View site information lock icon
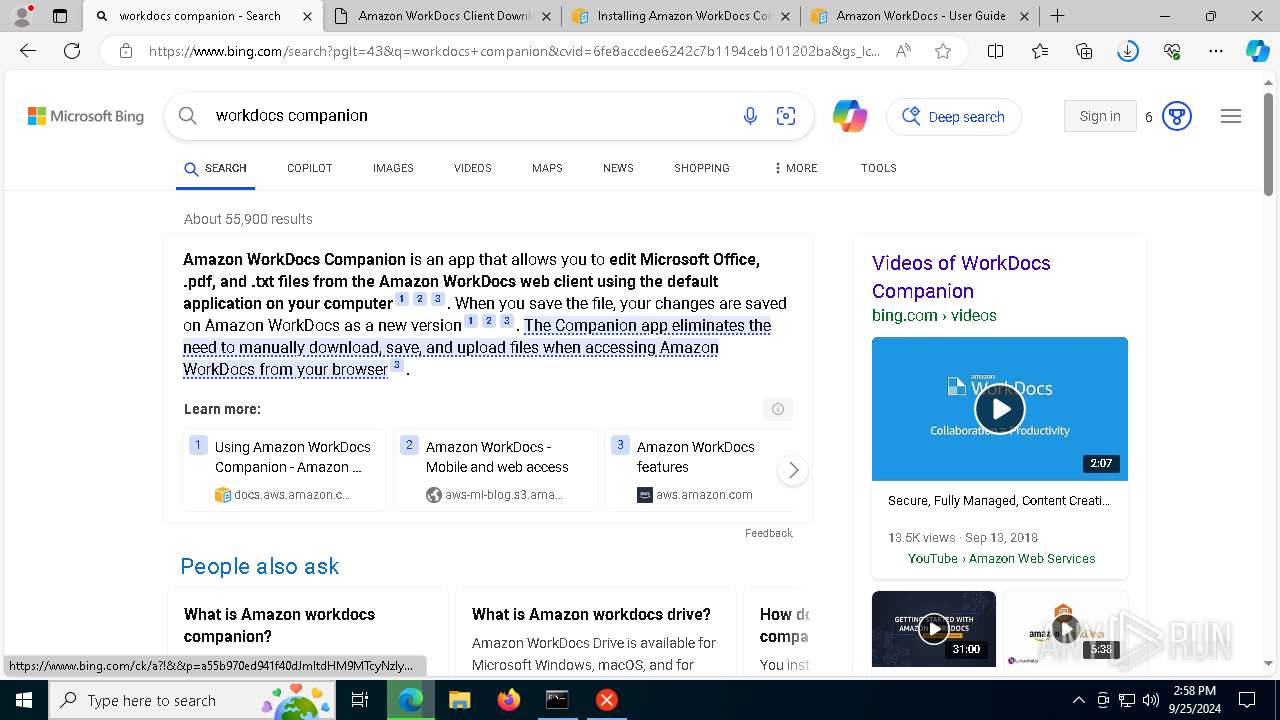The width and height of the screenshot is (1280, 720). click(x=126, y=51)
